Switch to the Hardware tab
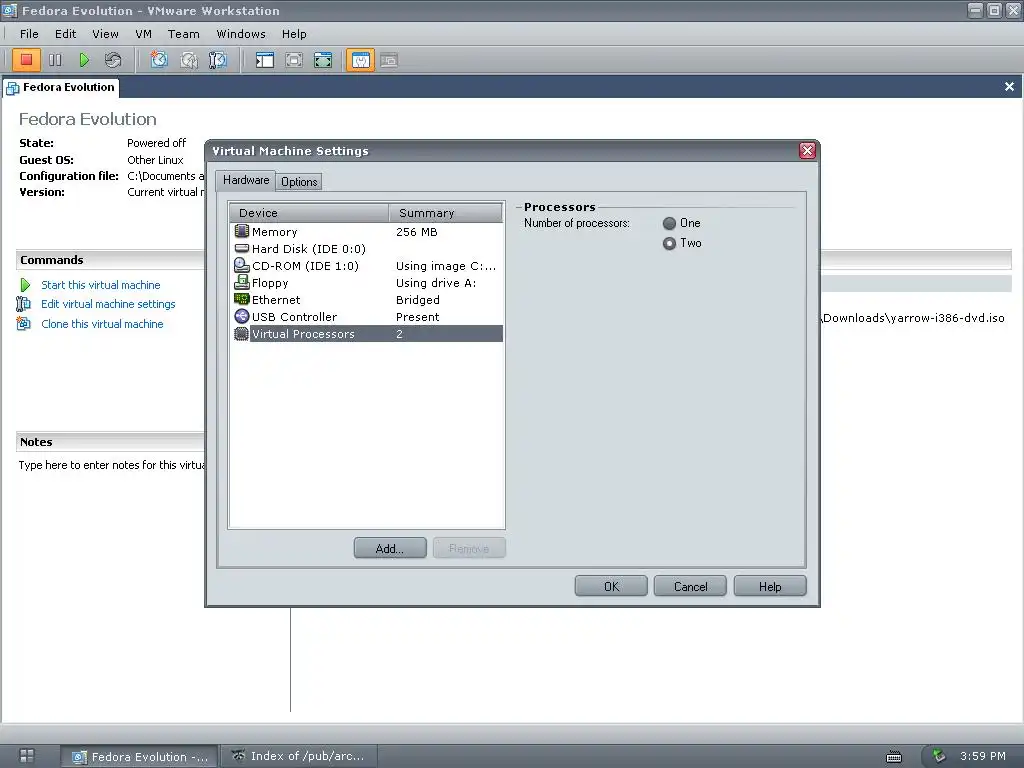The width and height of the screenshot is (1024, 768). pyautogui.click(x=246, y=180)
